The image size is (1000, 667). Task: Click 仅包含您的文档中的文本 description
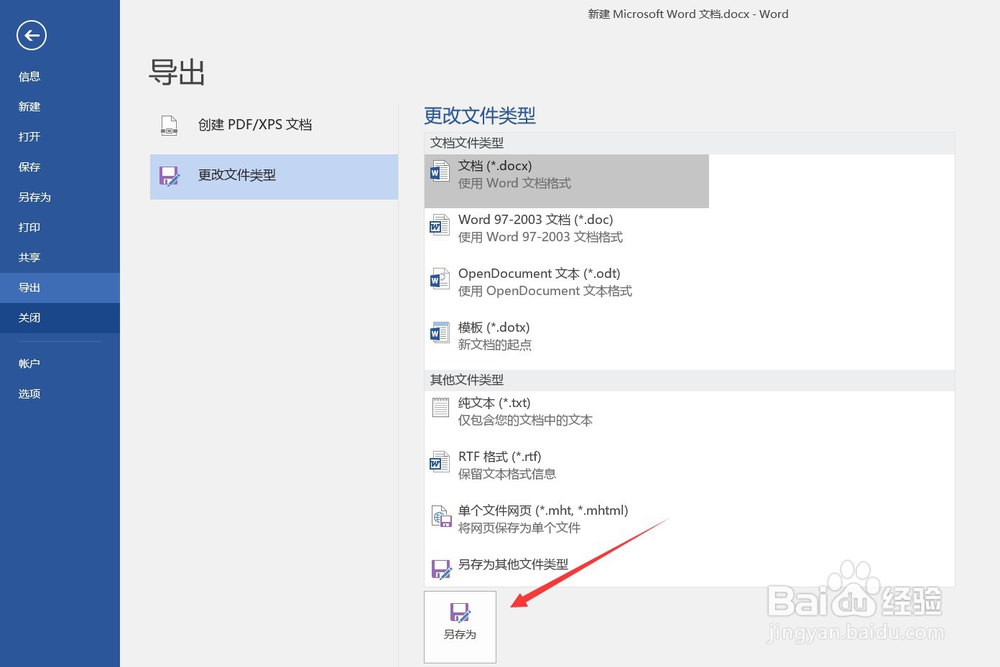pos(526,420)
